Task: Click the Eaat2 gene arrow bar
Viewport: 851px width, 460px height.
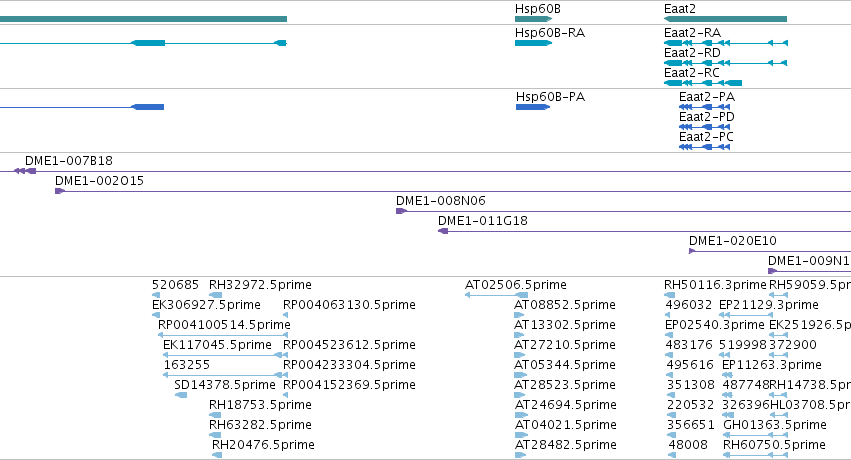Action: (x=725, y=19)
